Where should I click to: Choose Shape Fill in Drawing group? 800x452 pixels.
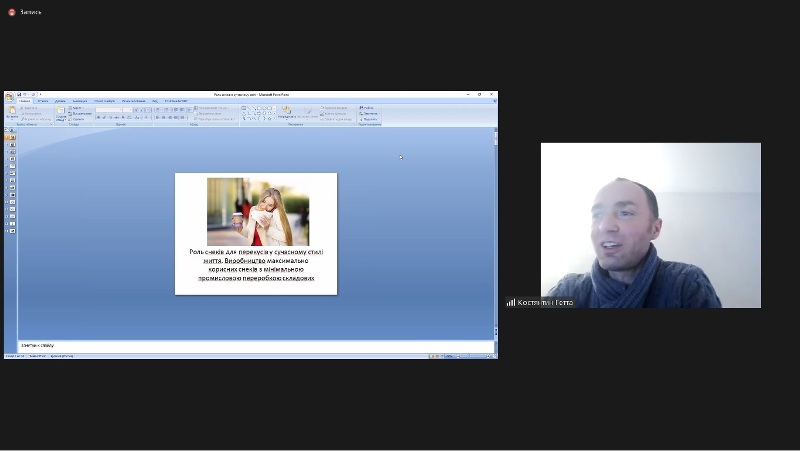tap(335, 108)
